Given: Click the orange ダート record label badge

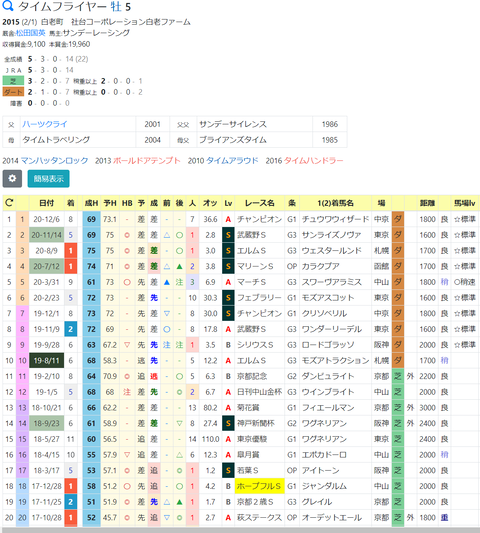Looking at the screenshot, I should click(x=13, y=92).
